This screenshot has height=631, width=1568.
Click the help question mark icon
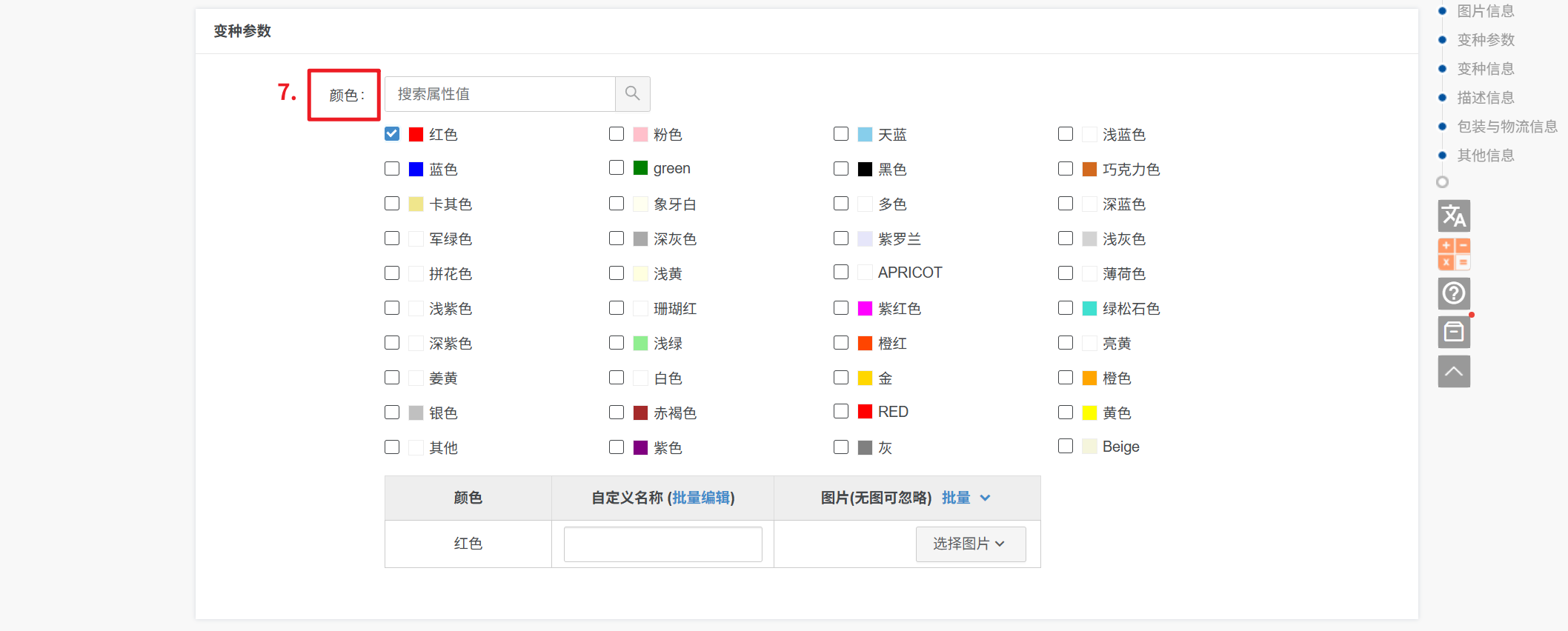pos(1453,293)
